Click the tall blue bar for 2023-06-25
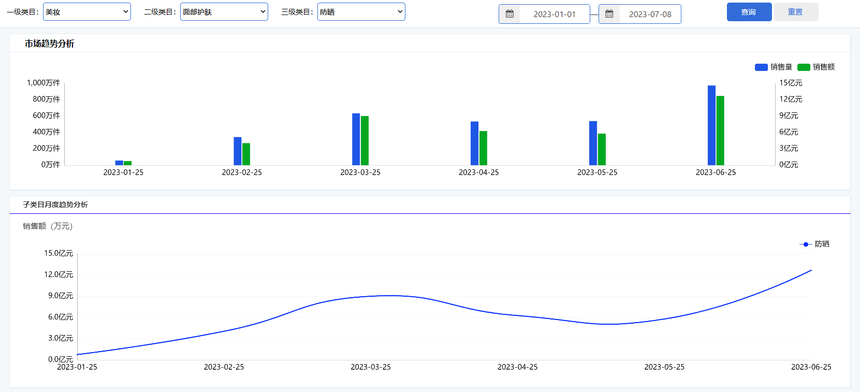 click(711, 125)
